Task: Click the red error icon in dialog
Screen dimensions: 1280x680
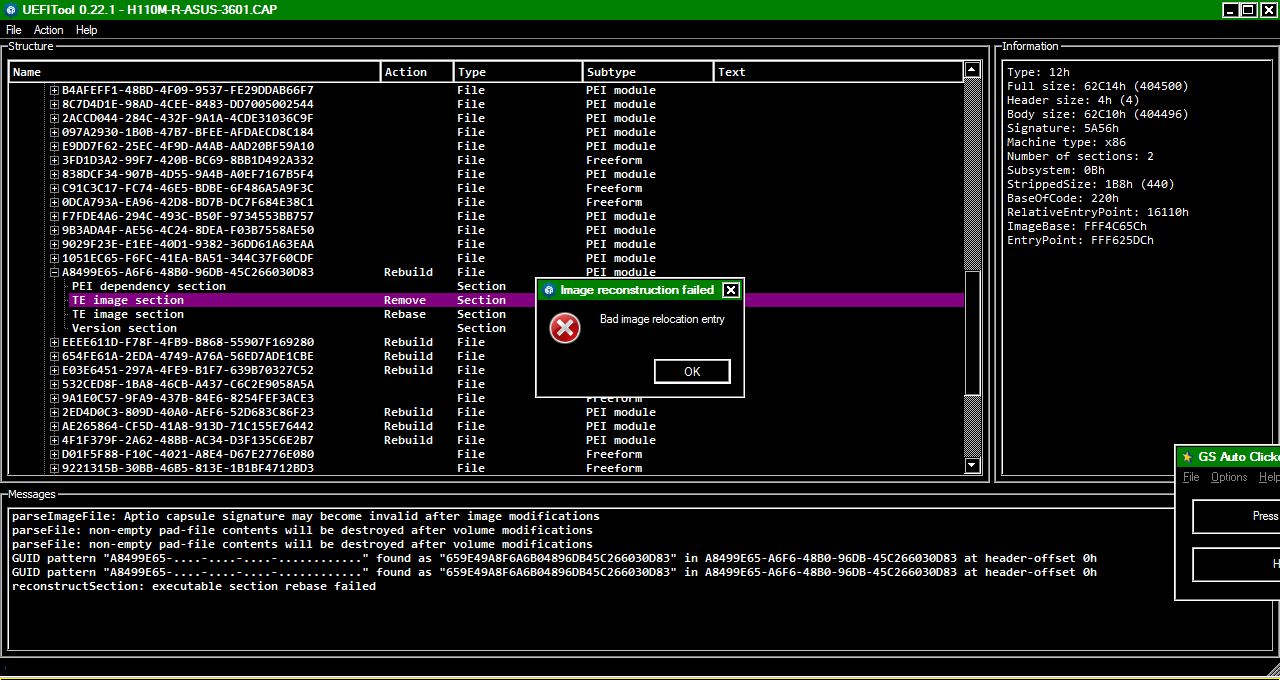Action: click(x=565, y=327)
